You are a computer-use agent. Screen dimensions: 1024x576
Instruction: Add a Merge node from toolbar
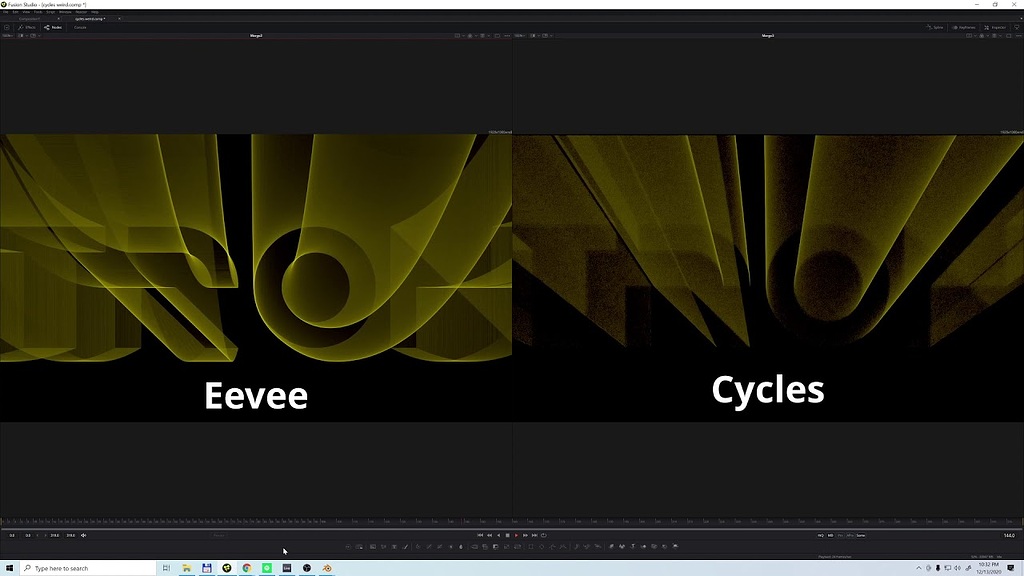(x=474, y=547)
